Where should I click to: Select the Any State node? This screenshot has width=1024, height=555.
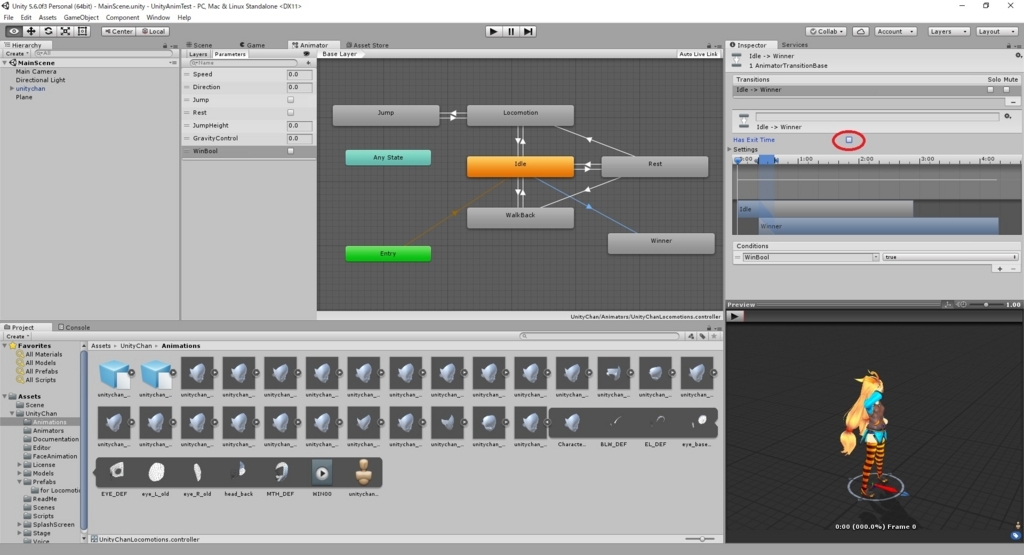[x=388, y=157]
